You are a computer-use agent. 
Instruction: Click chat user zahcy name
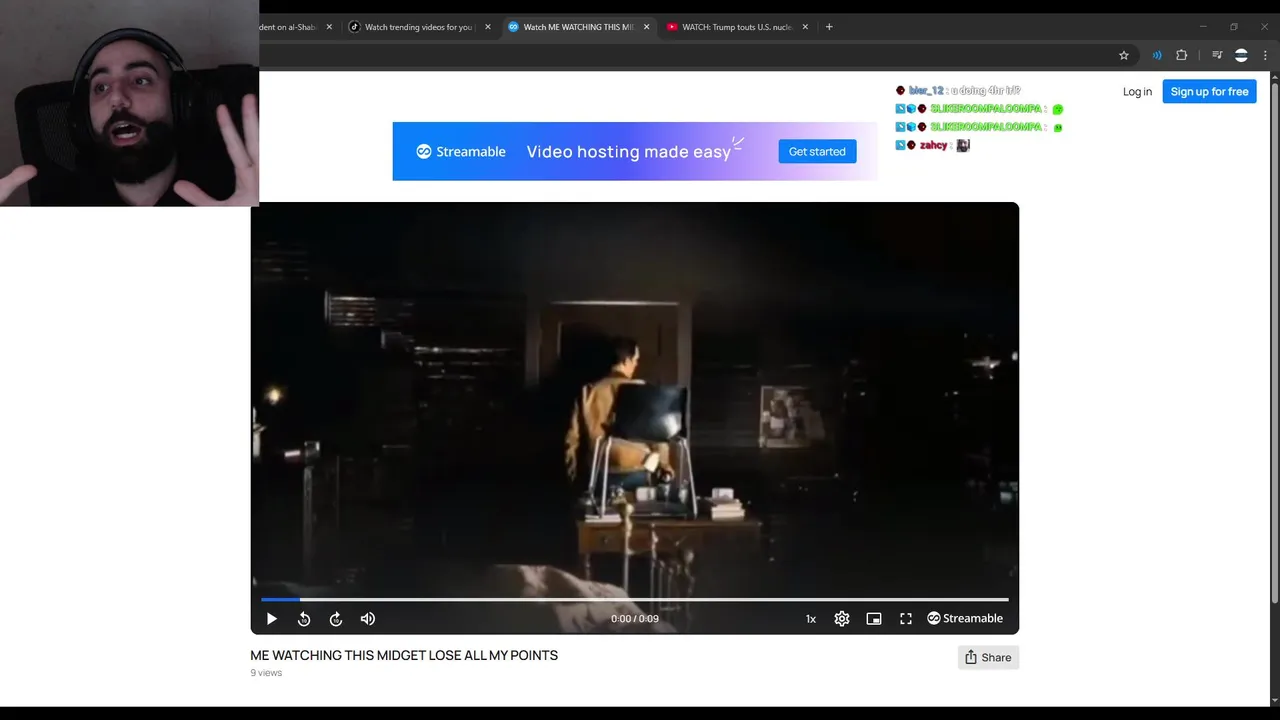[x=933, y=145]
